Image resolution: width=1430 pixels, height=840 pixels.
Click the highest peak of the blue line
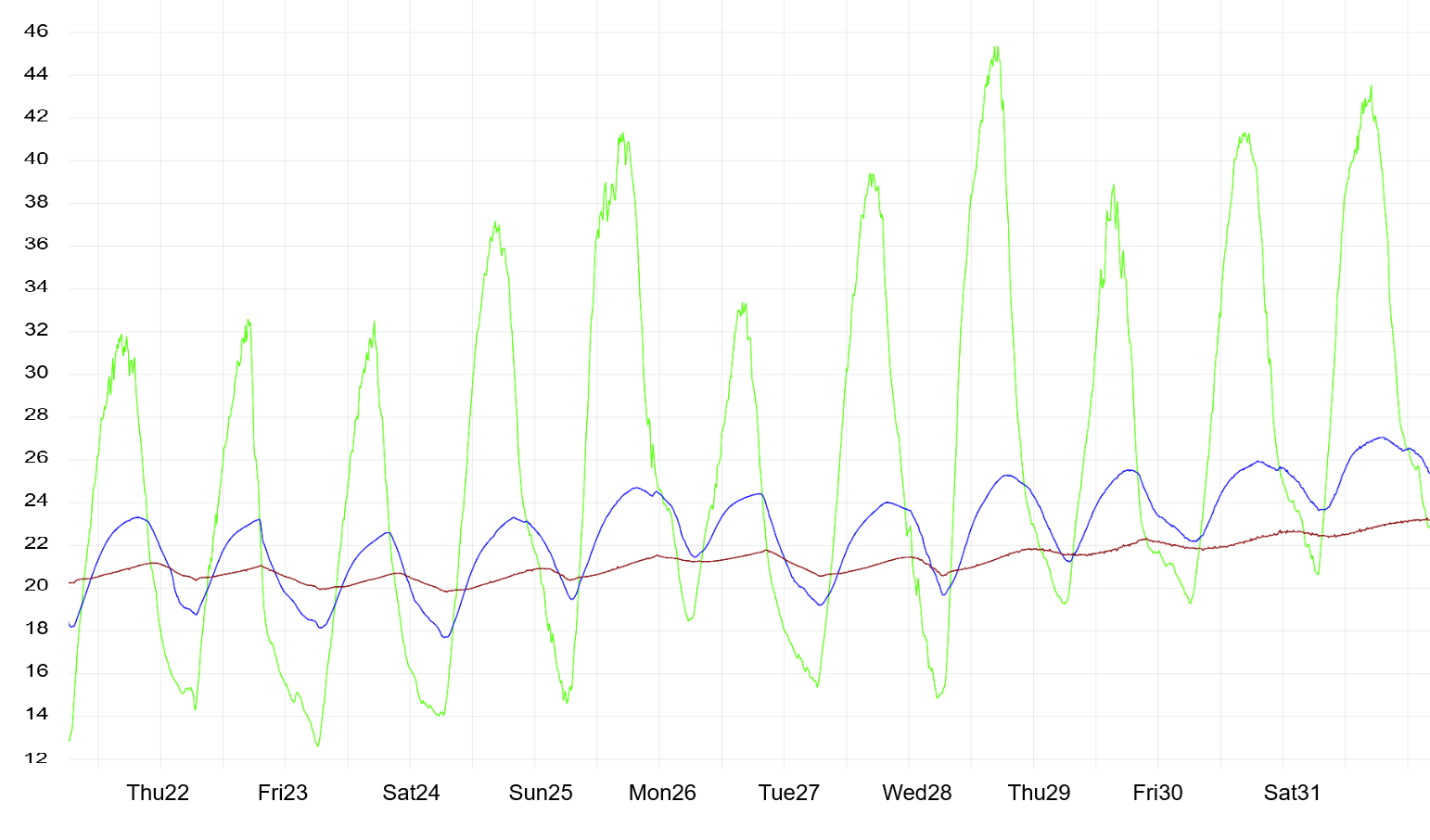[x=1382, y=438]
